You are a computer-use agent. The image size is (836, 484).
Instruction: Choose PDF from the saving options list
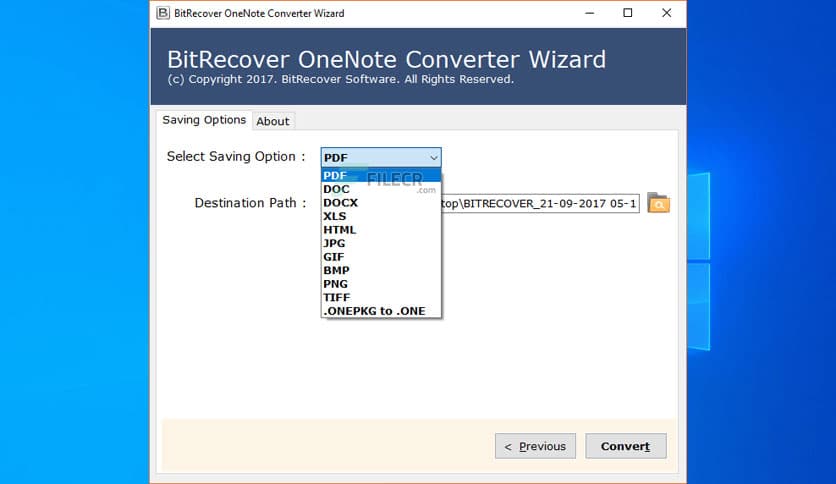[381, 175]
